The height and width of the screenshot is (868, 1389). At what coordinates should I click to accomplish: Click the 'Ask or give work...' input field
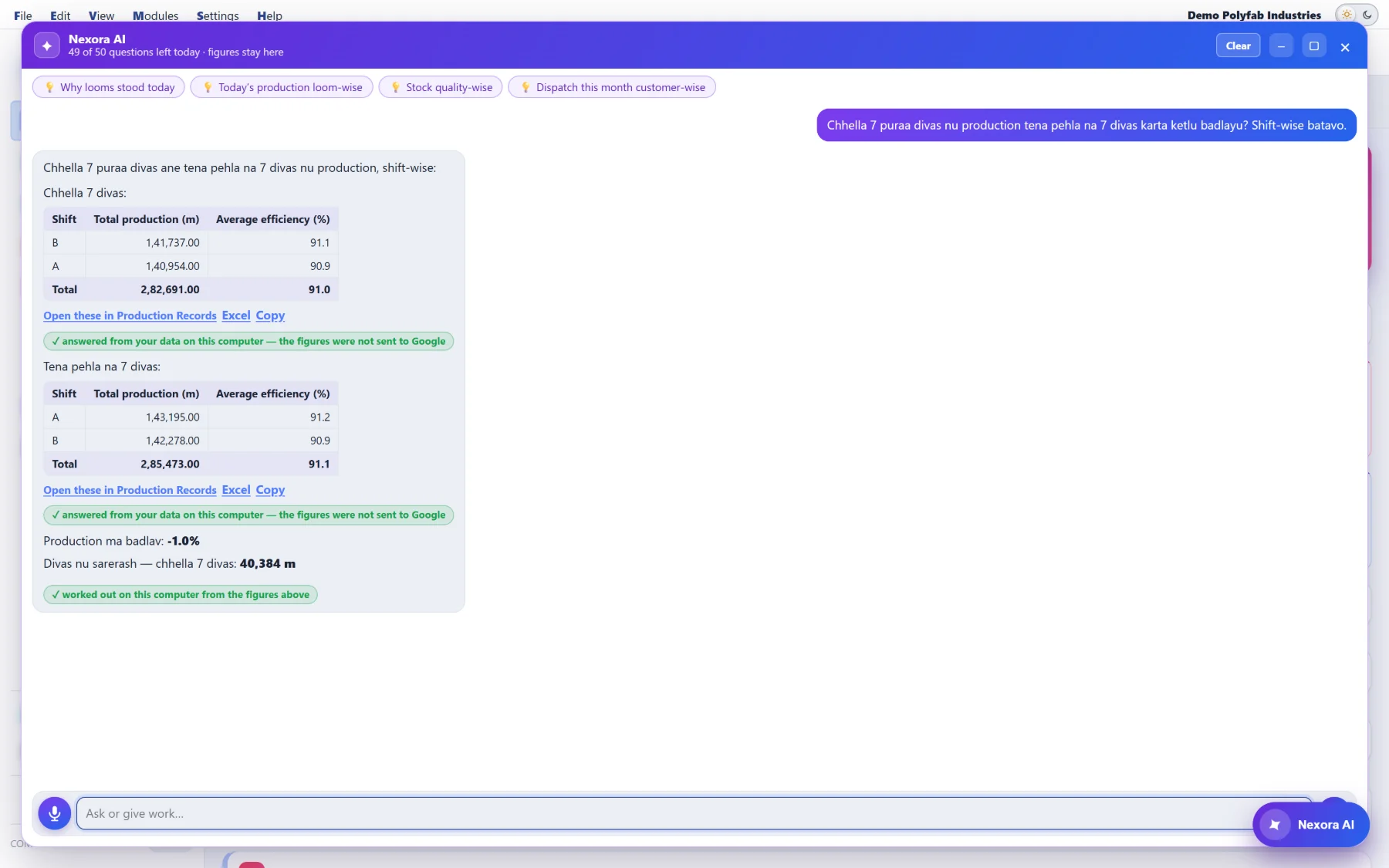click(x=694, y=813)
